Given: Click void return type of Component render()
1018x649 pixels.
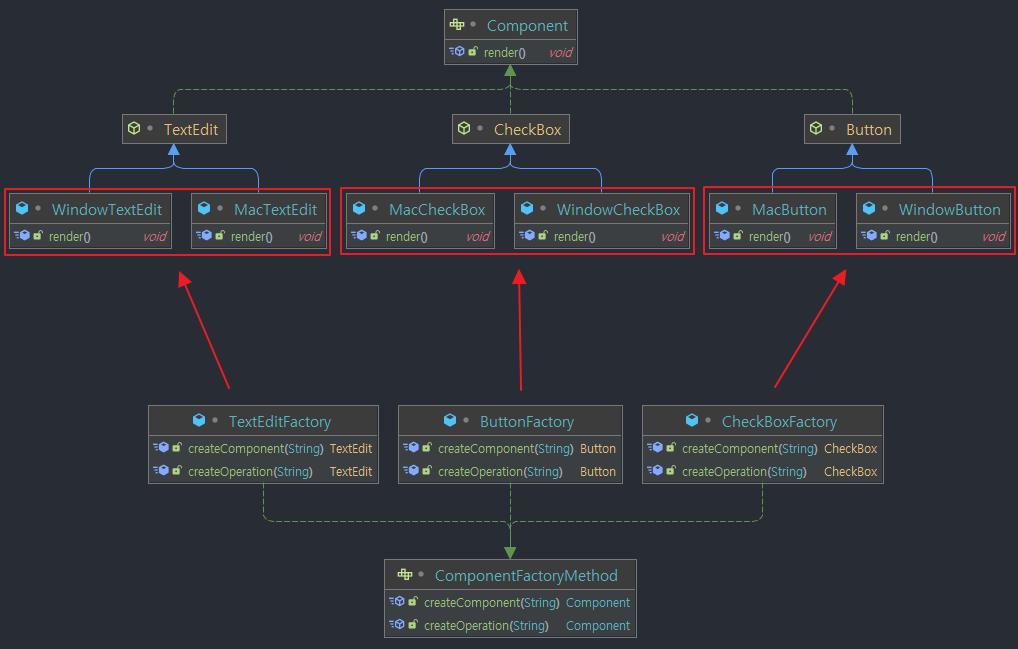Looking at the screenshot, I should [560, 53].
